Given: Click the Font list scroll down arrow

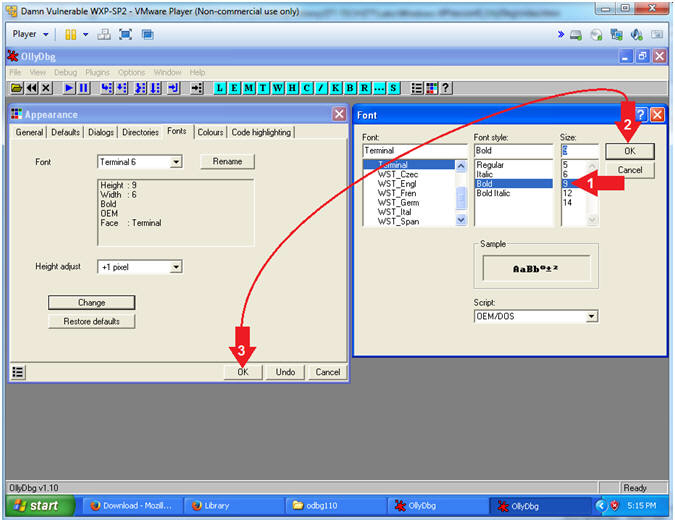Looking at the screenshot, I should pyautogui.click(x=461, y=220).
